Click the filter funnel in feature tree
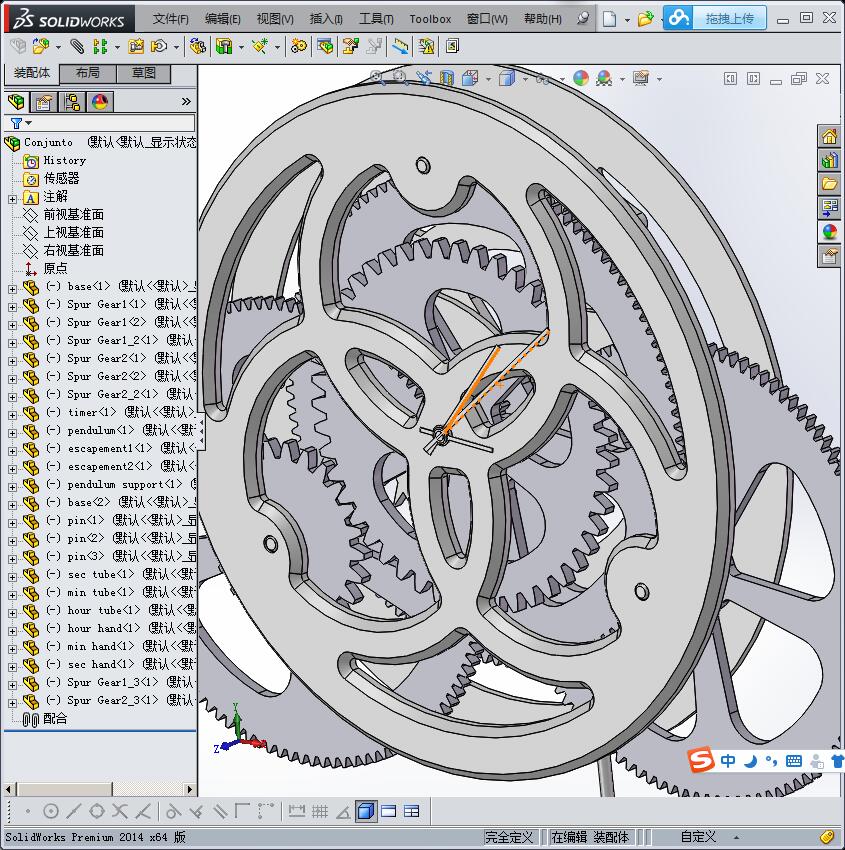Screen dimensions: 845x850 pyautogui.click(x=16, y=123)
